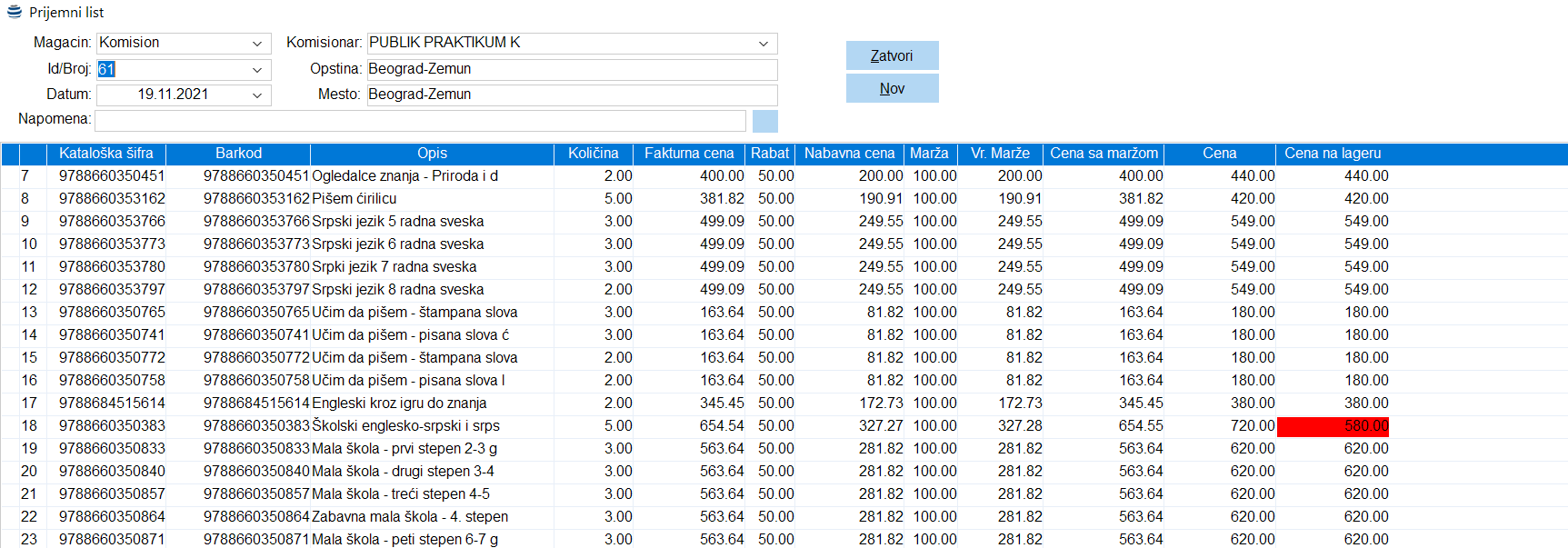
Task: Select row 7 Ogledalce znanja item
Action: click(404, 176)
